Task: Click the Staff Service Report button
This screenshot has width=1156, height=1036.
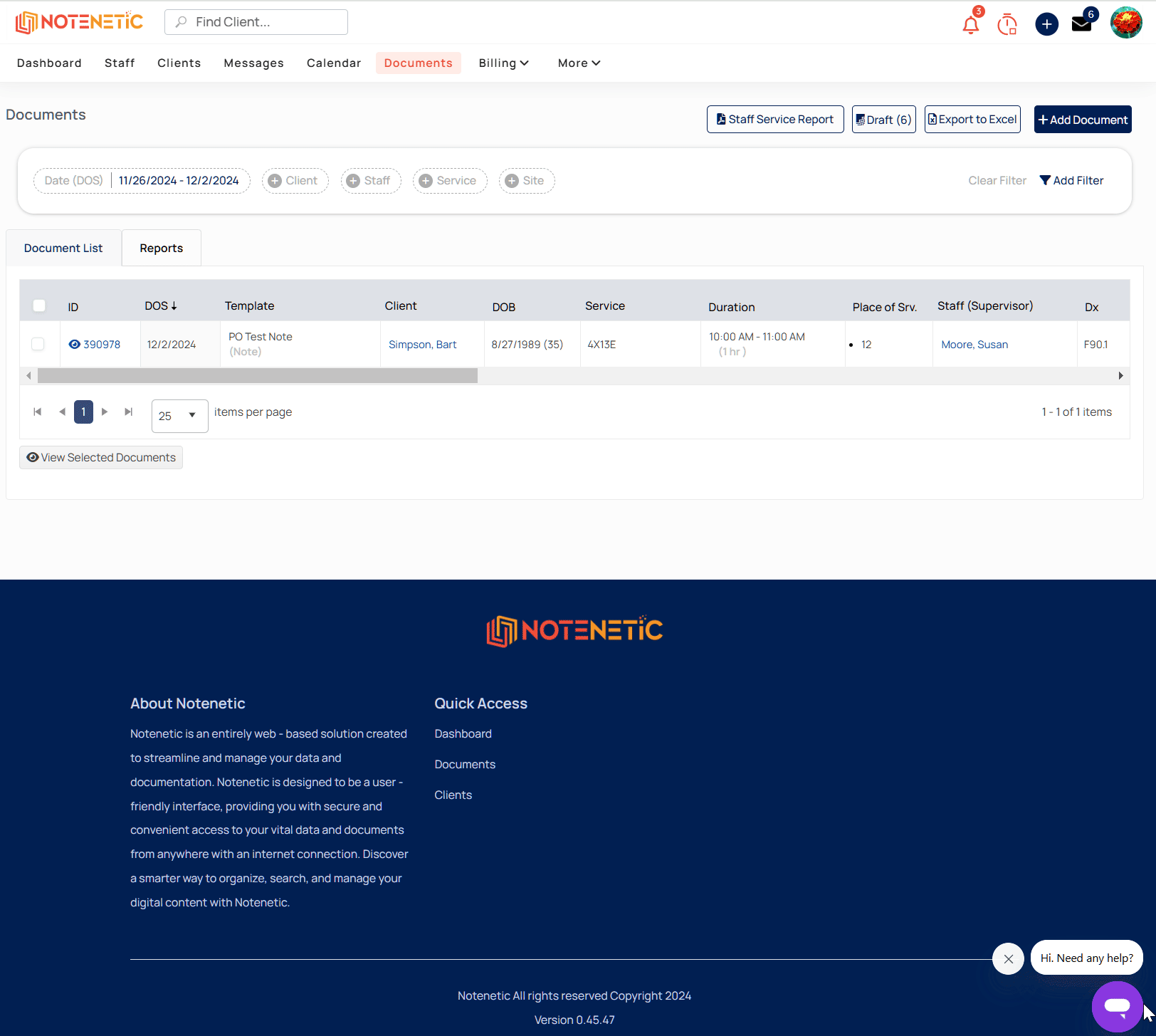Action: (775, 120)
